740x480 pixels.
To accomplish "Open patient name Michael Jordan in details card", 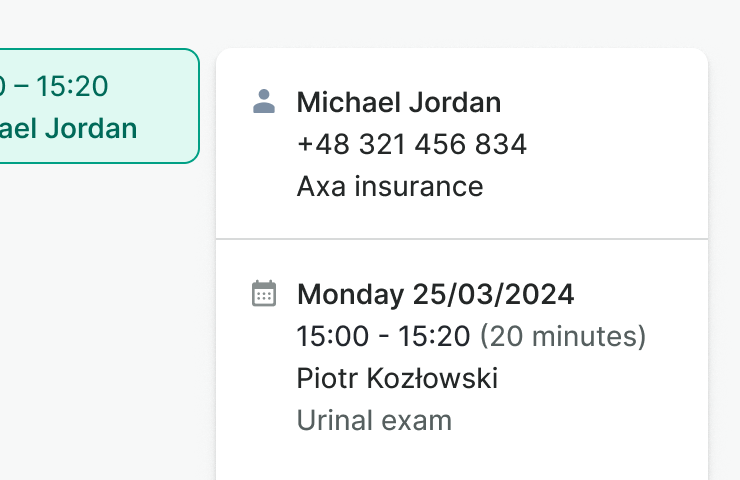I will (399, 102).
